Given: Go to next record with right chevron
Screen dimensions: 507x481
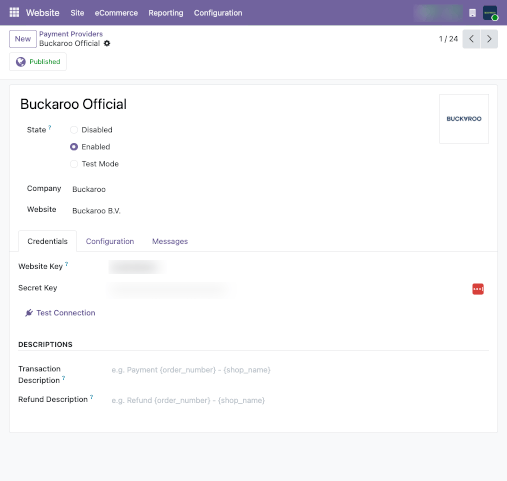Looking at the screenshot, I should [489, 39].
